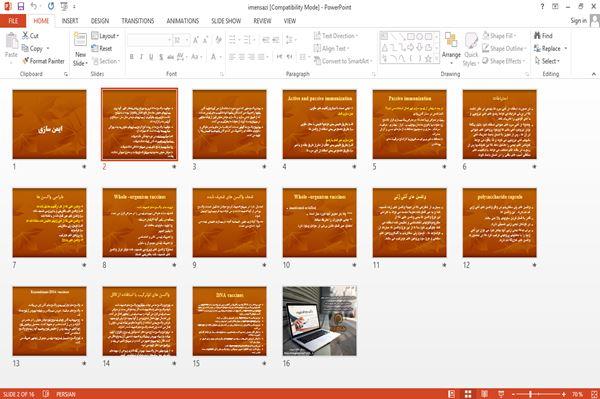Toggle Bold formatting button
The image size is (600, 399).
tap(132, 57)
